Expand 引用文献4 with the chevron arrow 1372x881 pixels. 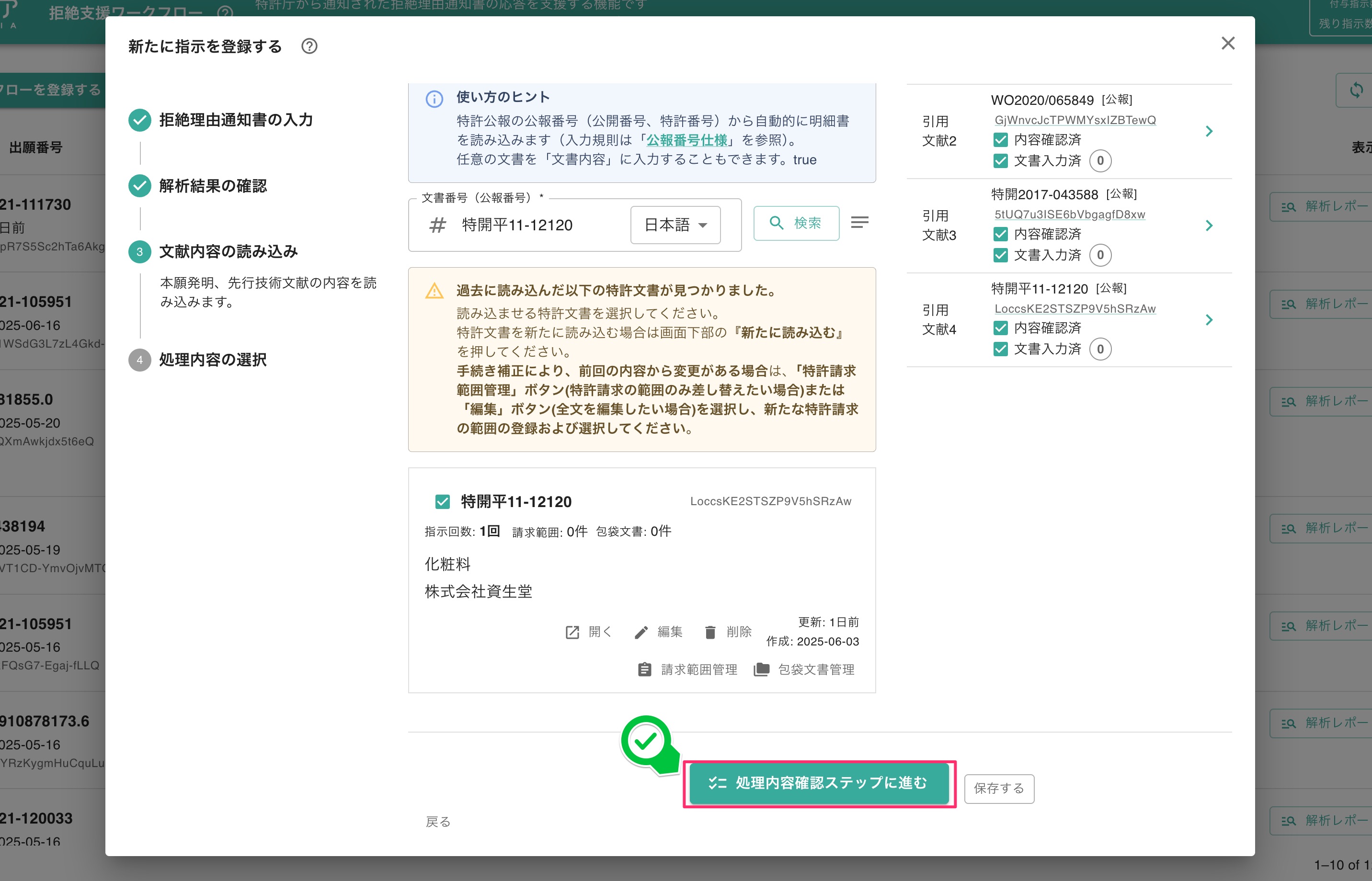pos(1209,320)
